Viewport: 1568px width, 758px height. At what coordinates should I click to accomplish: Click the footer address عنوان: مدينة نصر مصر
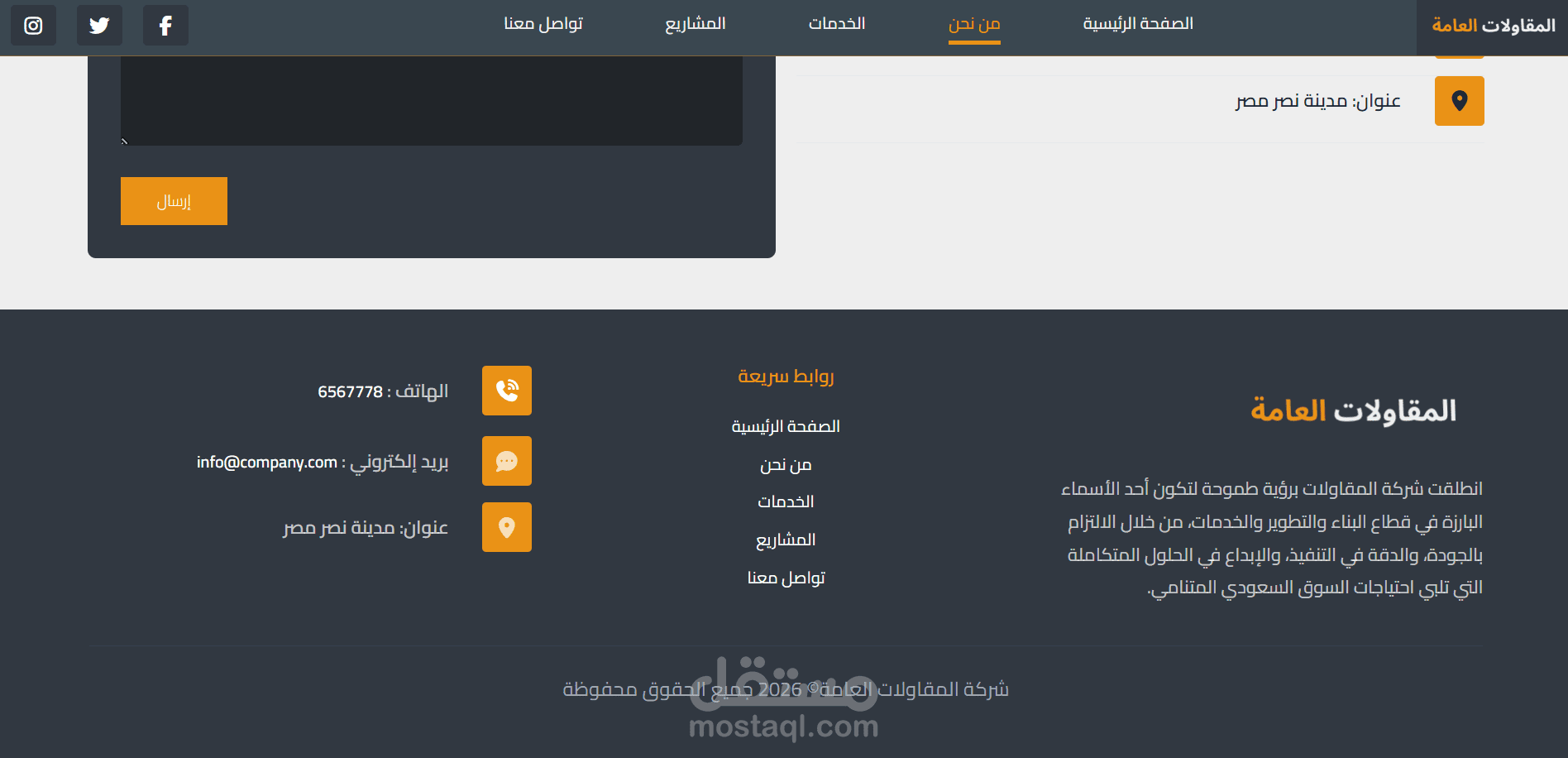366,528
